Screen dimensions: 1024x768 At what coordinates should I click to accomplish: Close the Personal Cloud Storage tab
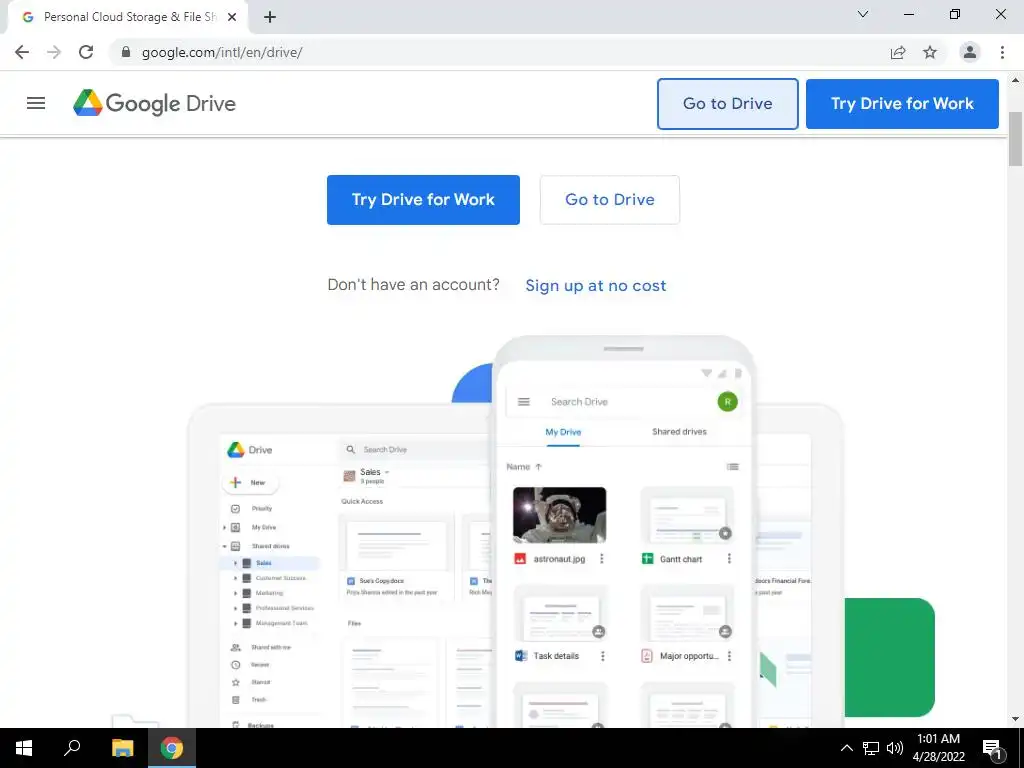pyautogui.click(x=232, y=18)
